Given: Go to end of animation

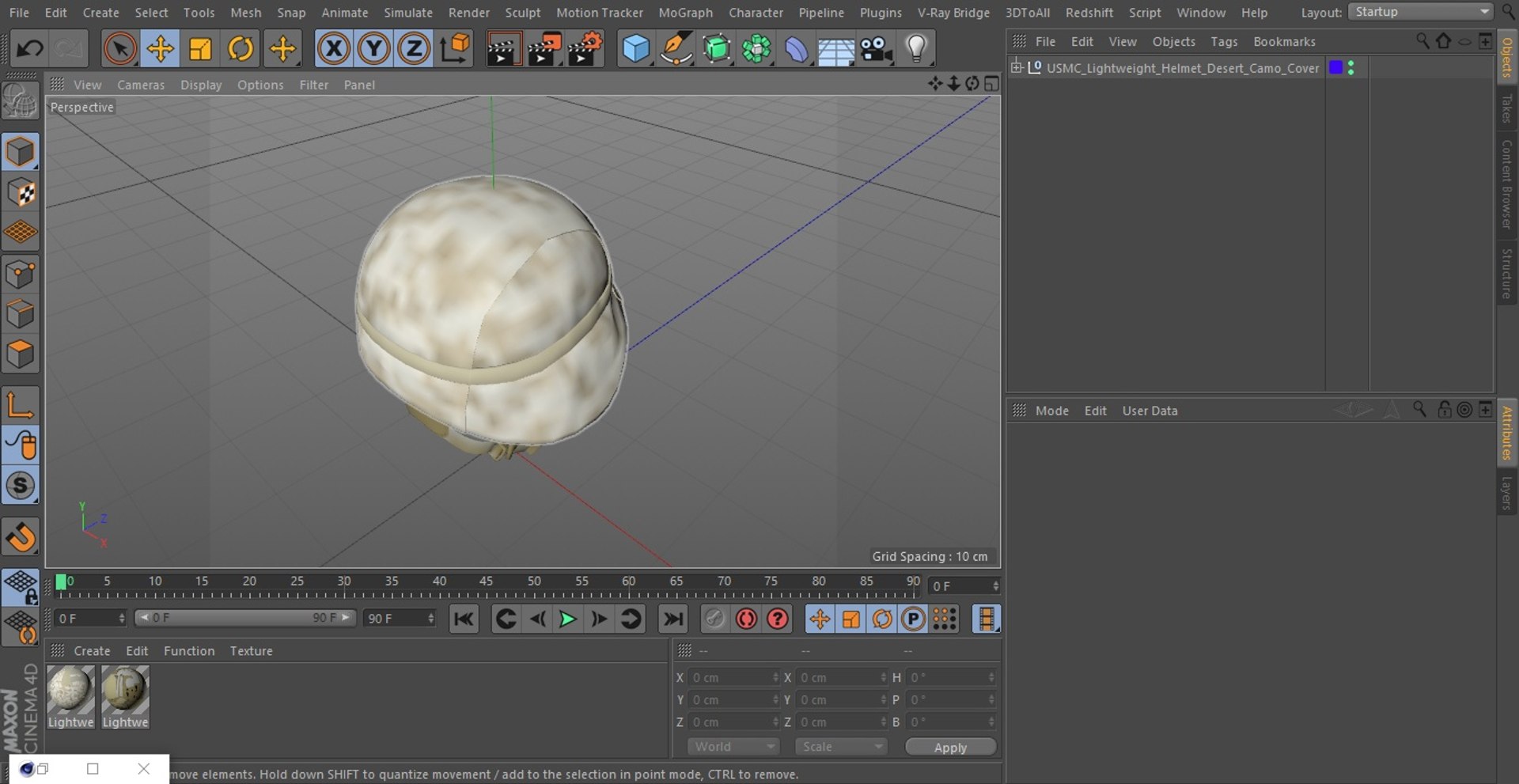Looking at the screenshot, I should point(673,619).
